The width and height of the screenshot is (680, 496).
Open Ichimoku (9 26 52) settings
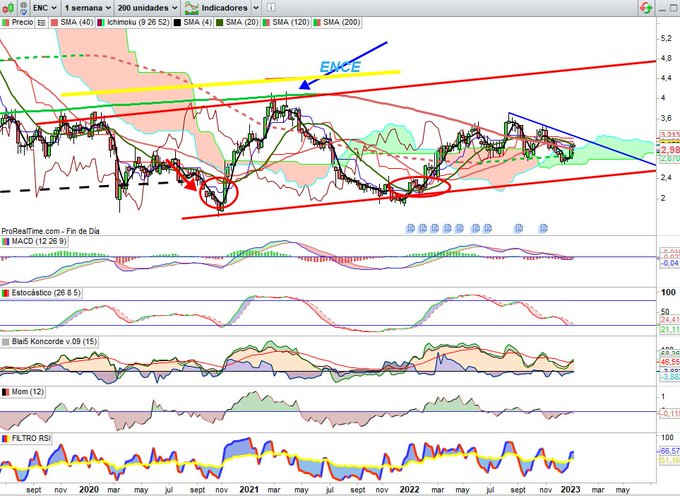coord(138,22)
